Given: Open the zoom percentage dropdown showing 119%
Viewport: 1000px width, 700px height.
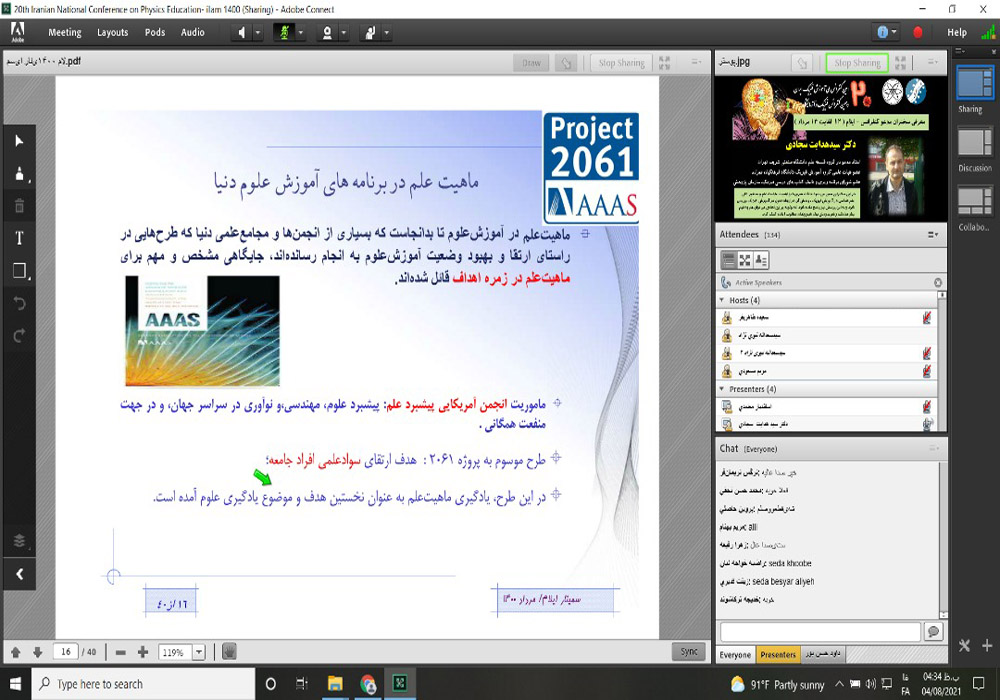Looking at the screenshot, I should click(x=197, y=652).
